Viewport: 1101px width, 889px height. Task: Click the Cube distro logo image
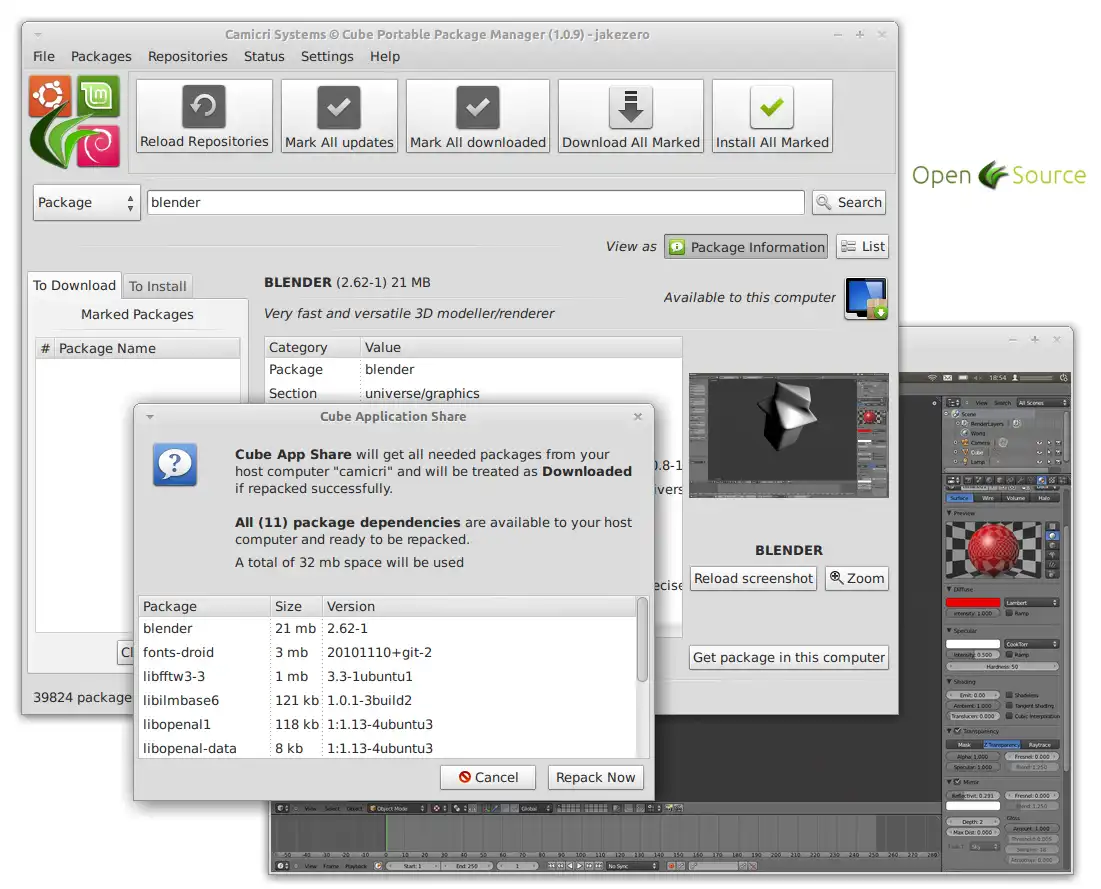click(x=74, y=121)
